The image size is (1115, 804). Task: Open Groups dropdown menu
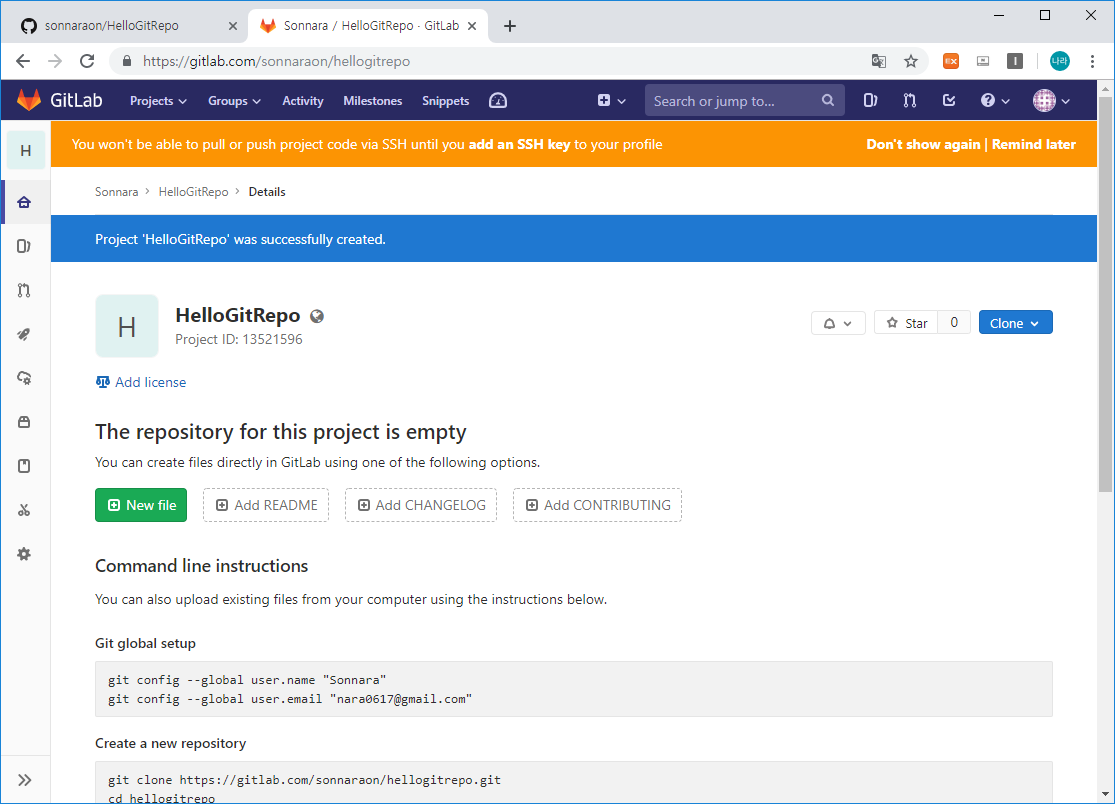tap(234, 101)
